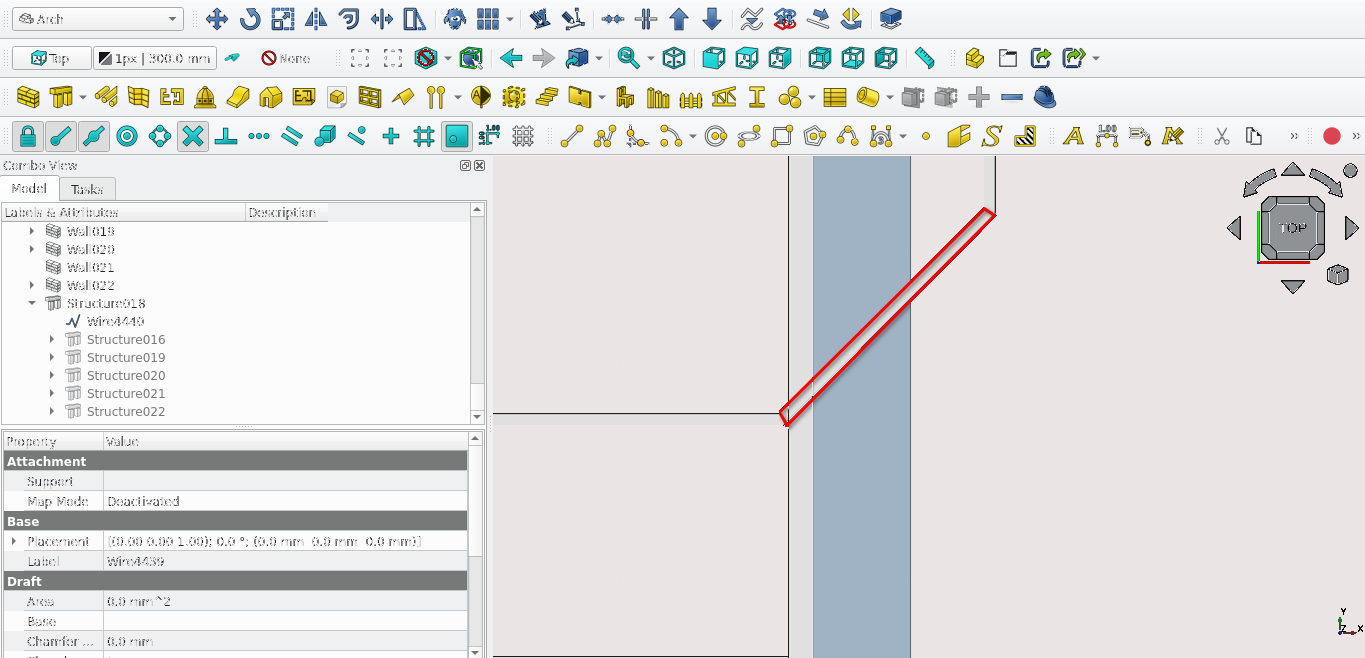Click the Measure distance ruler icon
Screen dimensions: 1365x658
(925, 58)
